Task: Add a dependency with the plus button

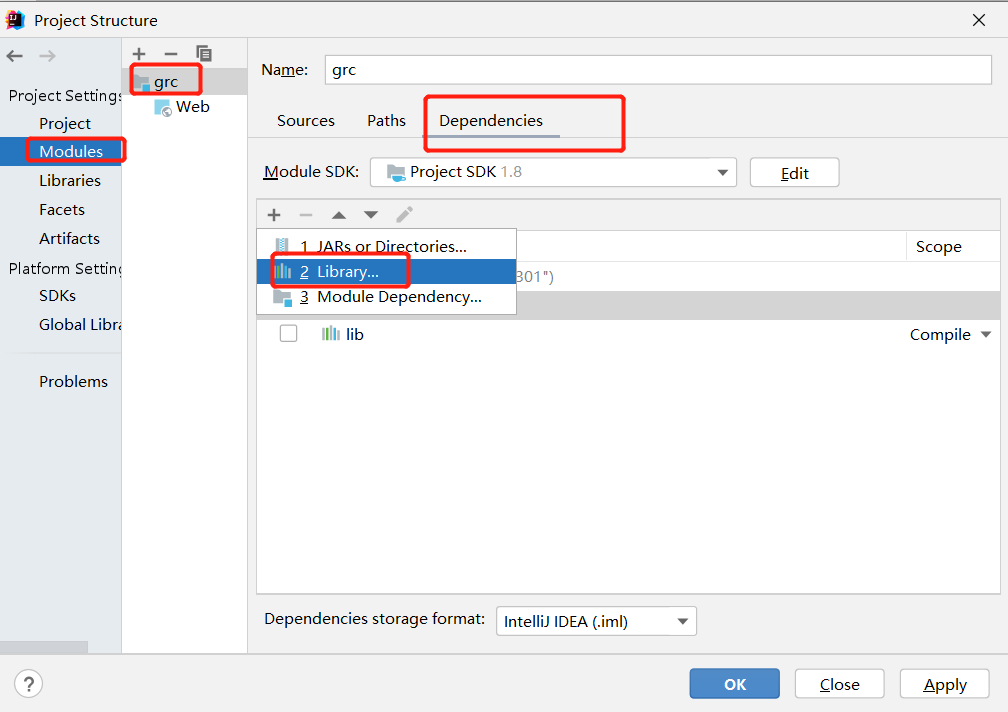Action: click(x=274, y=215)
